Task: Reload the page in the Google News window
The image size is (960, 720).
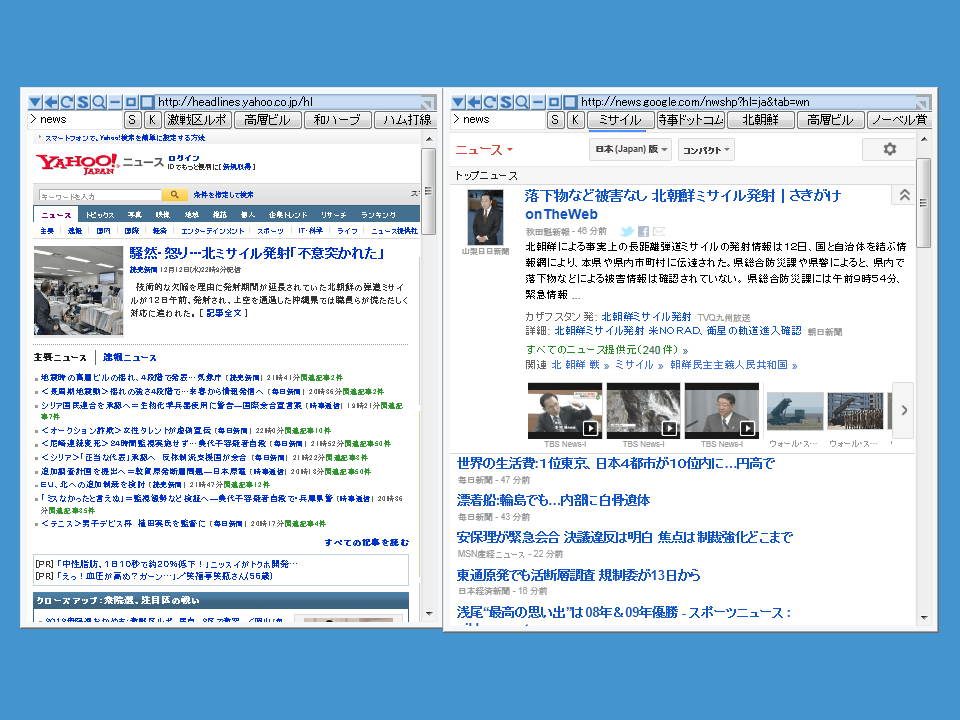Action: 490,102
